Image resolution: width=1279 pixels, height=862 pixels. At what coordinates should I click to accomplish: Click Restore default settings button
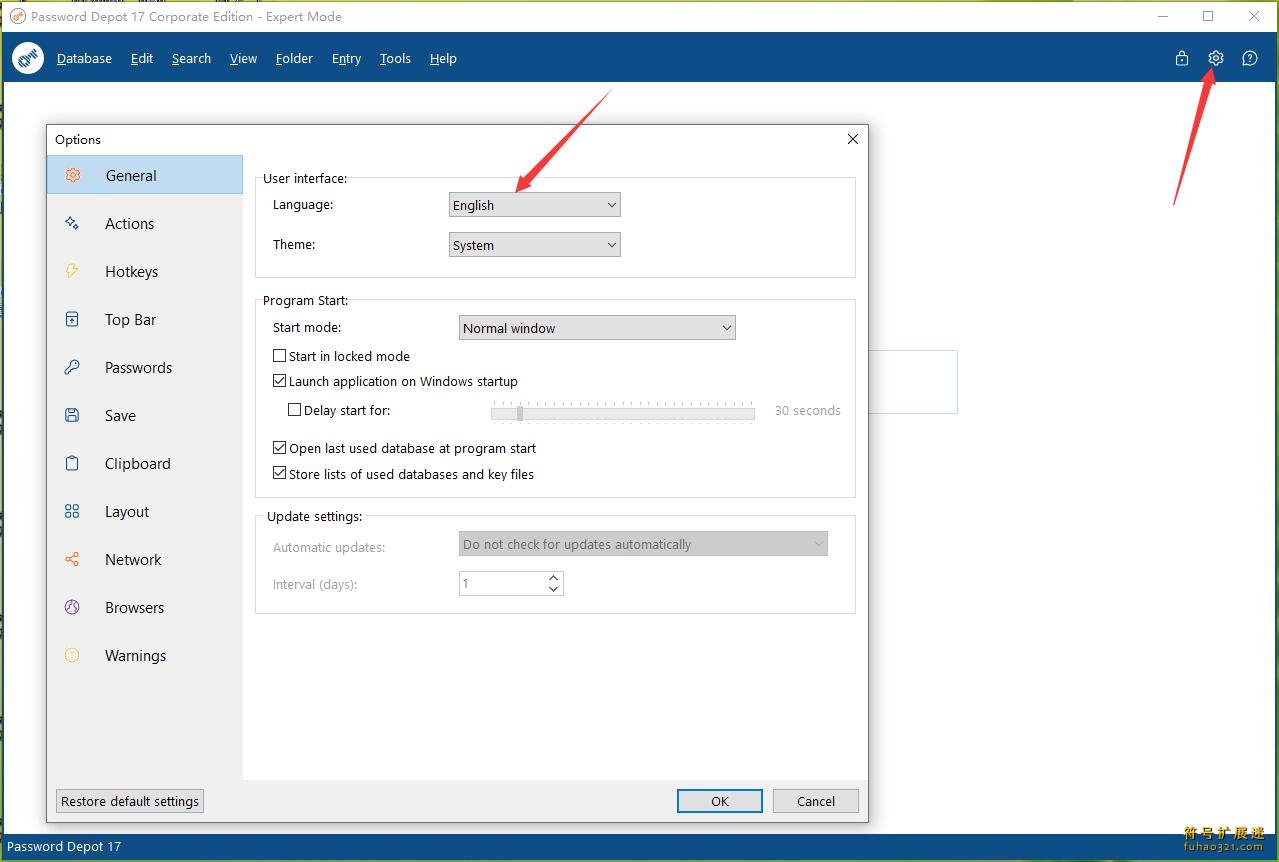[x=130, y=801]
